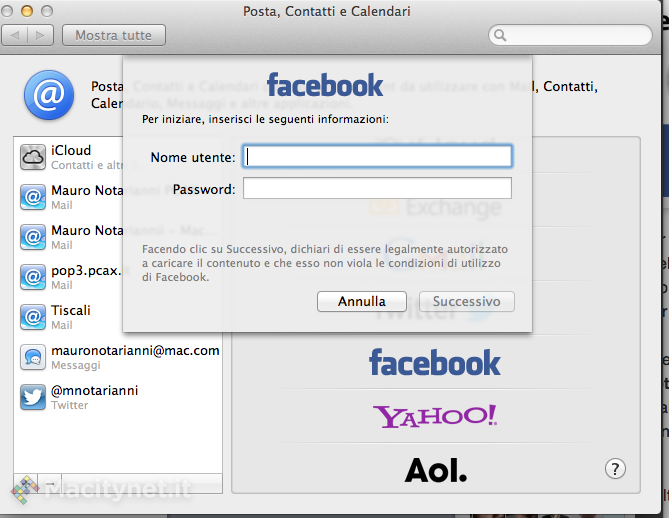Click the first Mauro Nota mail icon
The width and height of the screenshot is (669, 518).
(x=33, y=197)
